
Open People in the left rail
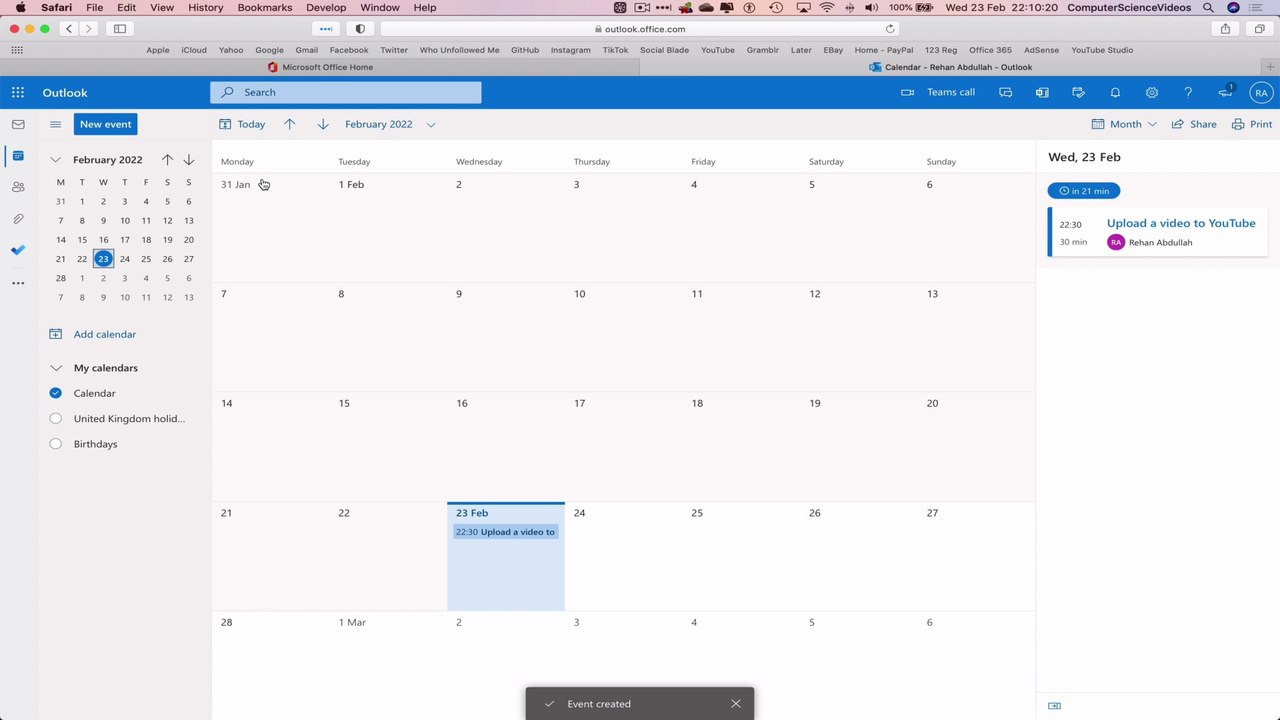[18, 187]
